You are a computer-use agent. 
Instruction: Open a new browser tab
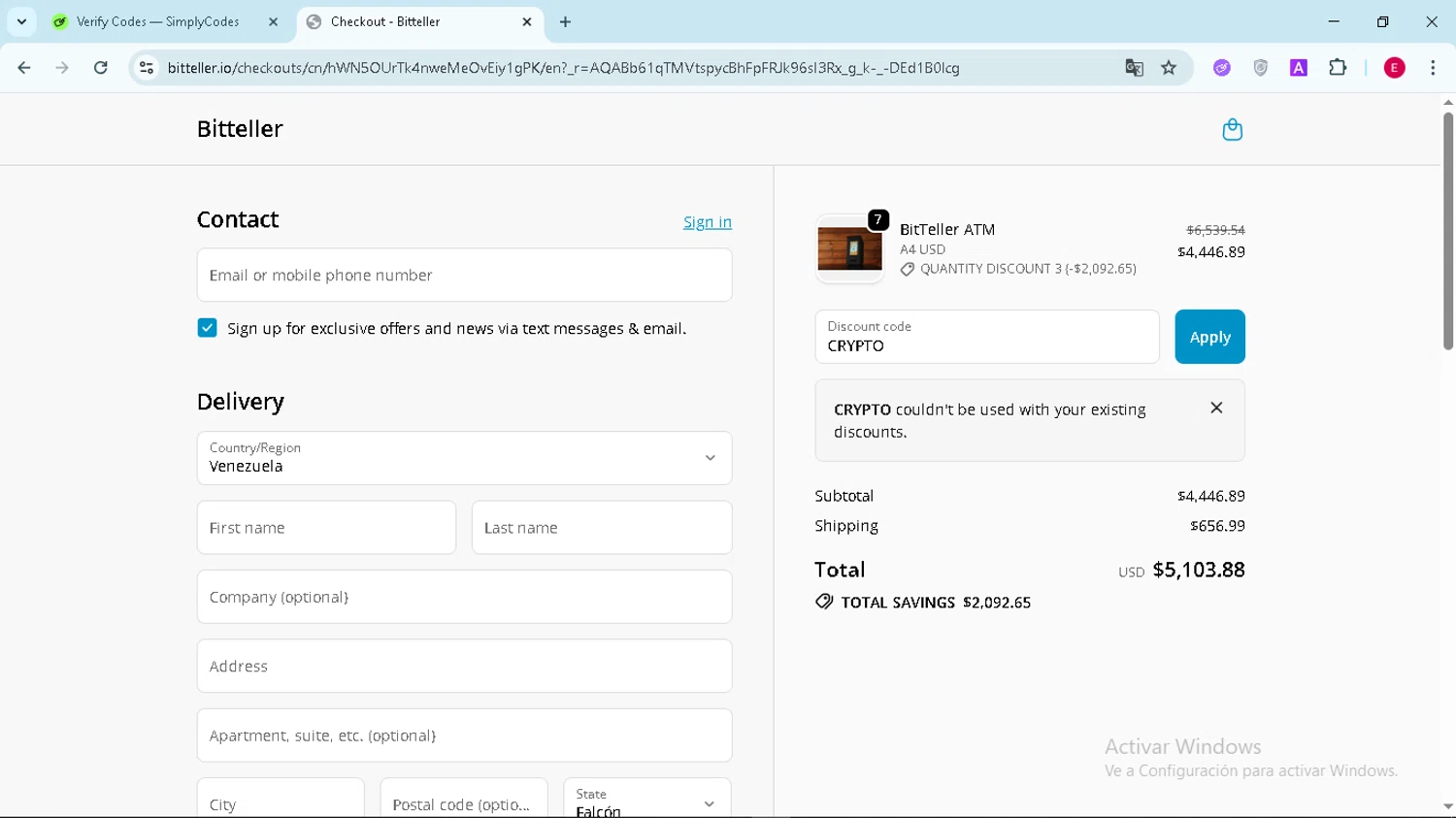tap(566, 21)
